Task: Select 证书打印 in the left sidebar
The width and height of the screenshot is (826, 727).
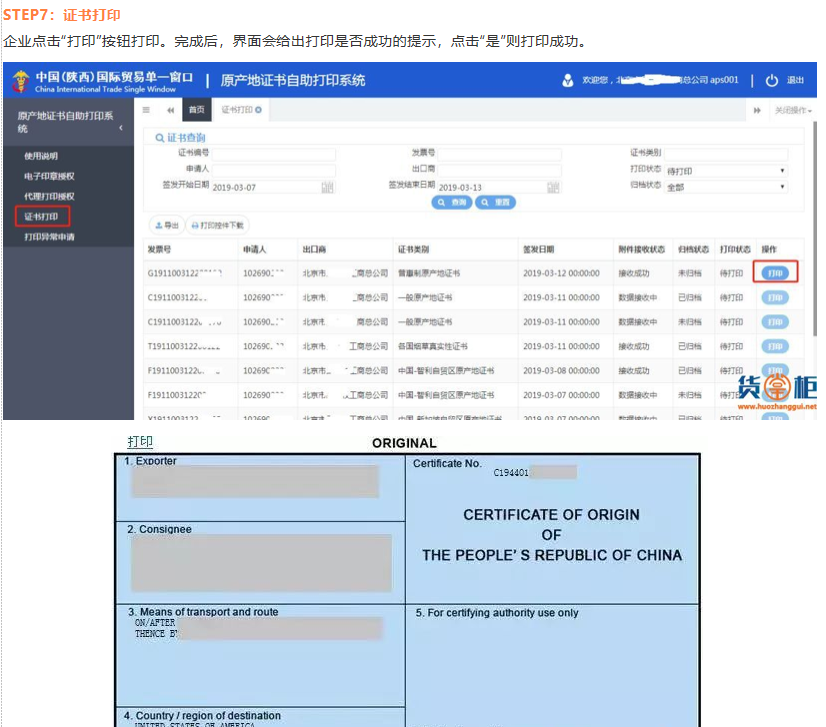Action: click(x=42, y=216)
